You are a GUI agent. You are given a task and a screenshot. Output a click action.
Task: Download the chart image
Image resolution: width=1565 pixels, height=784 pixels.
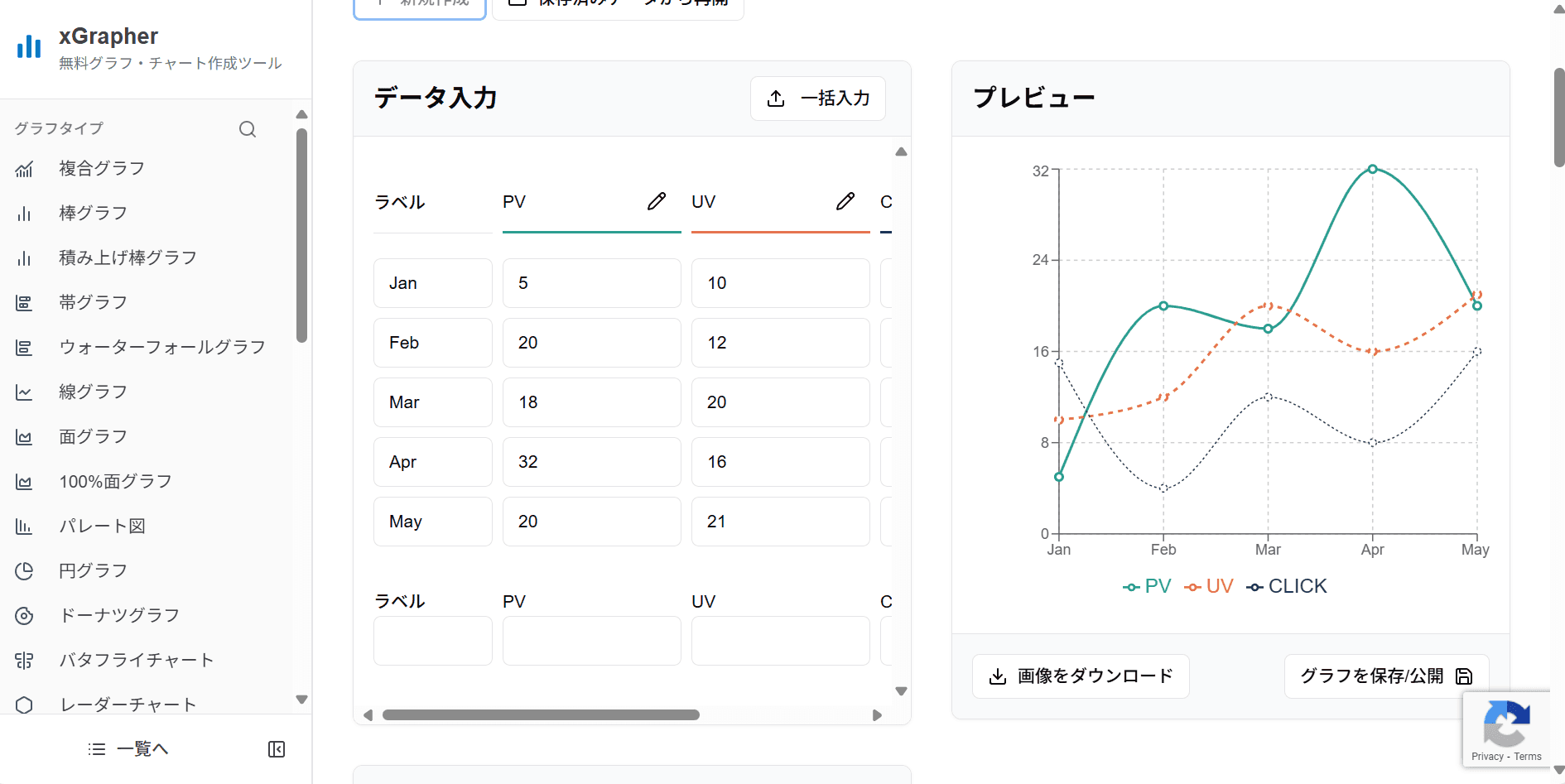click(1081, 676)
